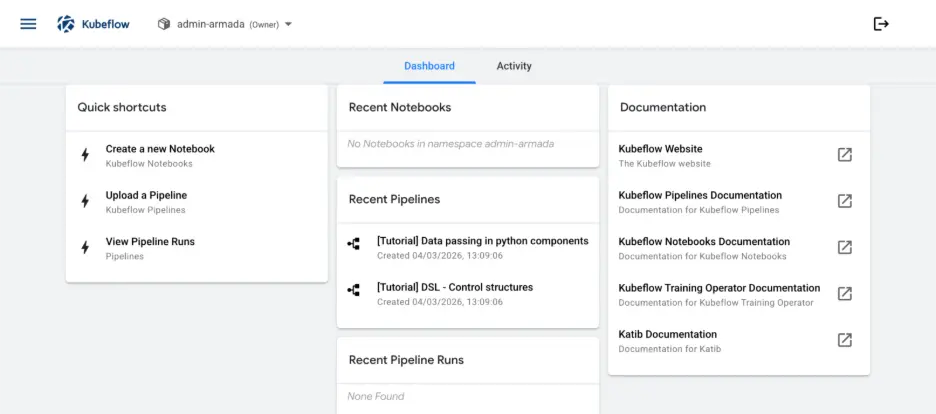
Task: Open Kubeflow Pipelines Documentation link text
Action: pyautogui.click(x=700, y=195)
